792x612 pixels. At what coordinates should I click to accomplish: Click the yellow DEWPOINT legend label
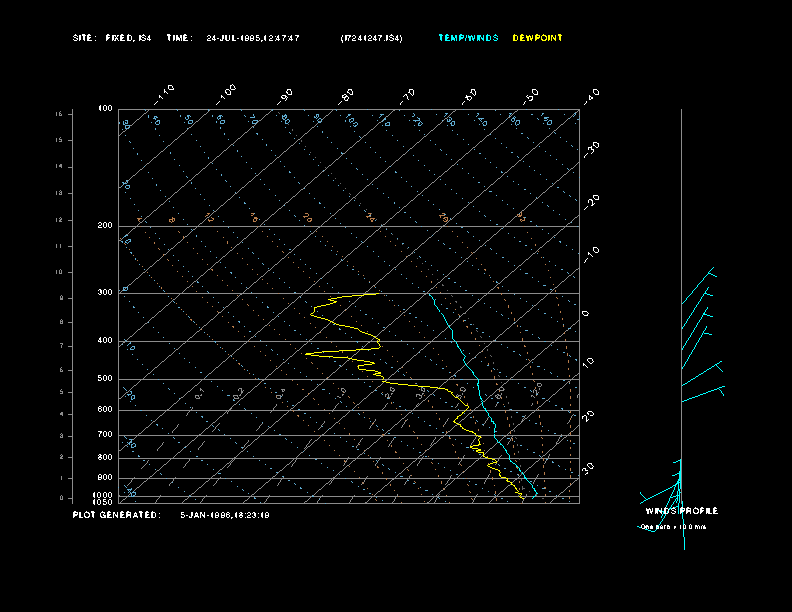coord(537,38)
